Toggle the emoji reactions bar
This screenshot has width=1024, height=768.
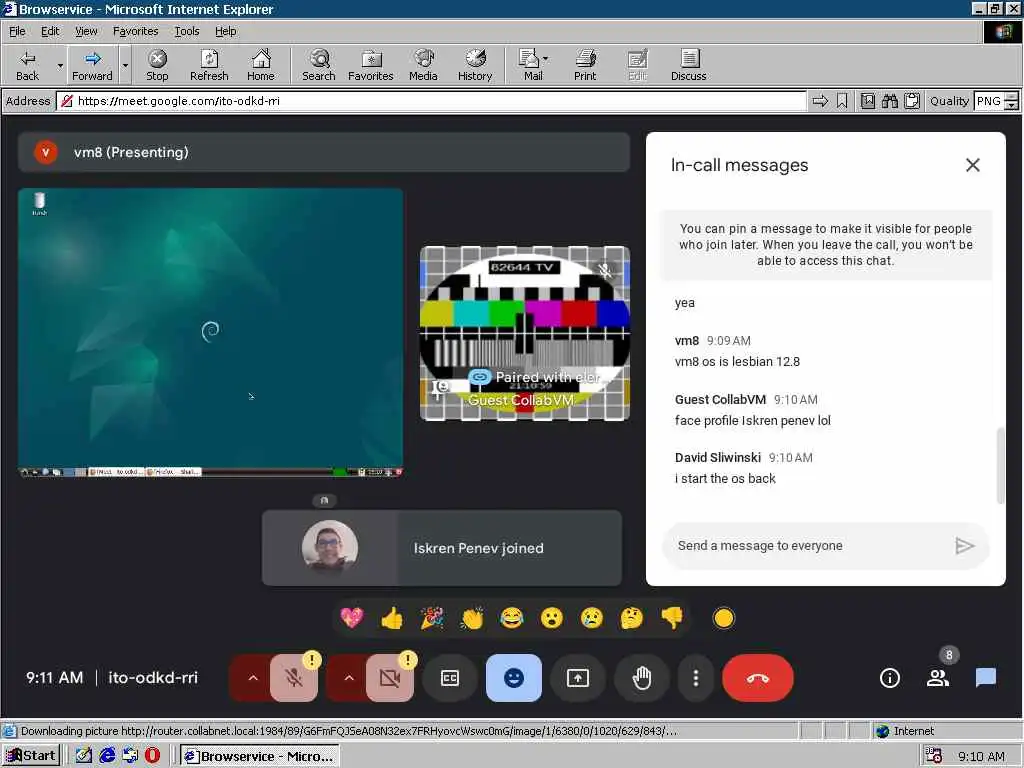514,678
